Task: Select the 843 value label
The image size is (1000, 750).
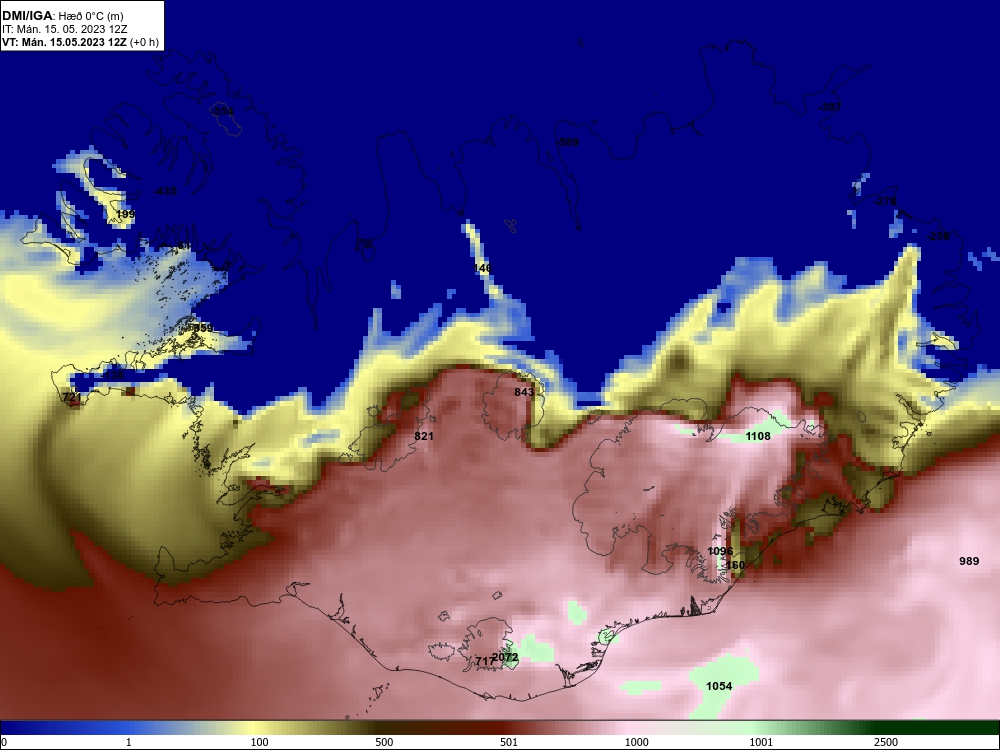Action: click(x=524, y=392)
